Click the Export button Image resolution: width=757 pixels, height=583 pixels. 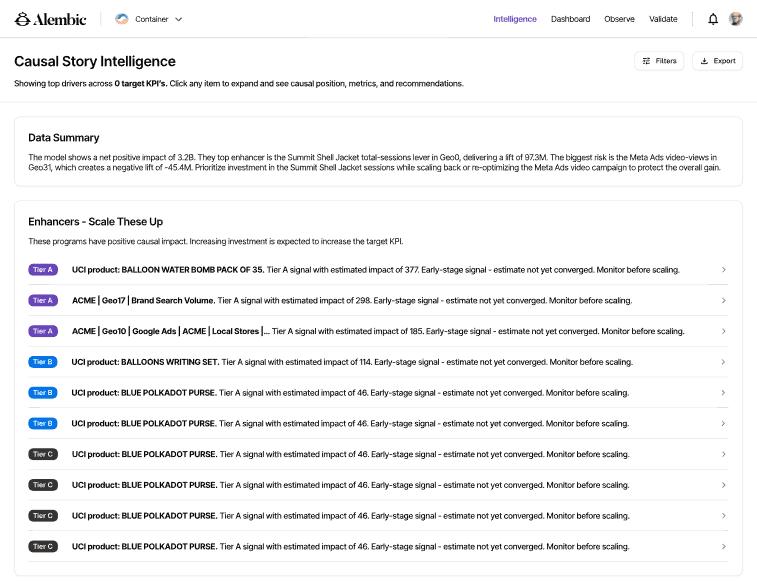[x=717, y=61]
